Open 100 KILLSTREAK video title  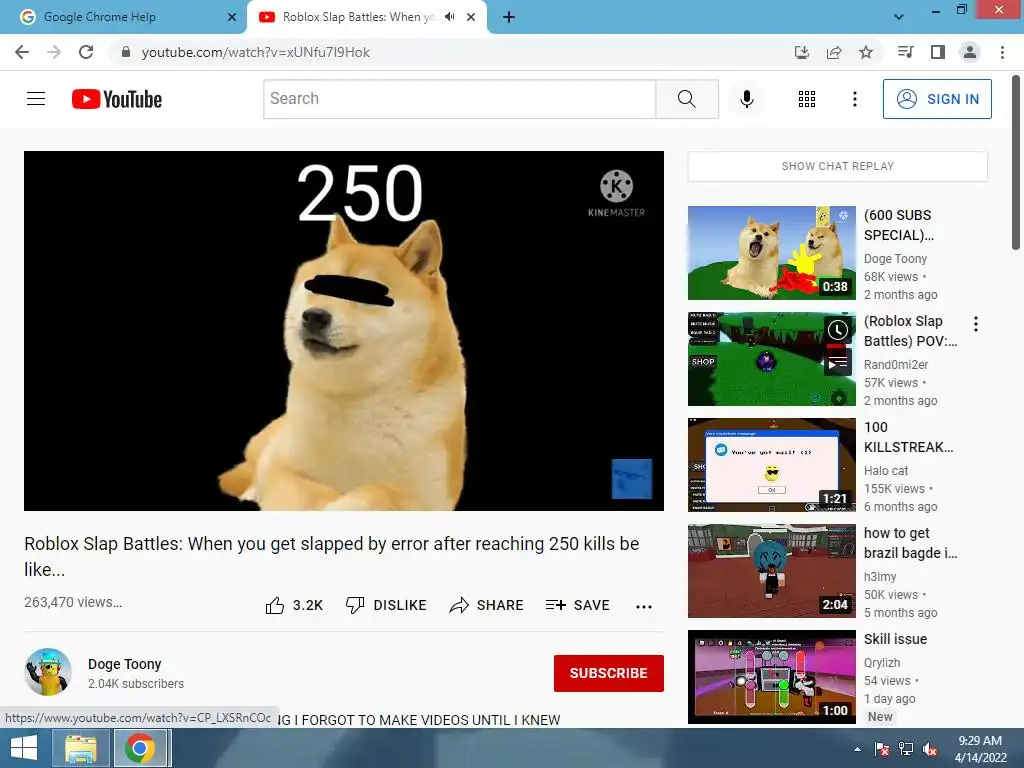click(908, 437)
